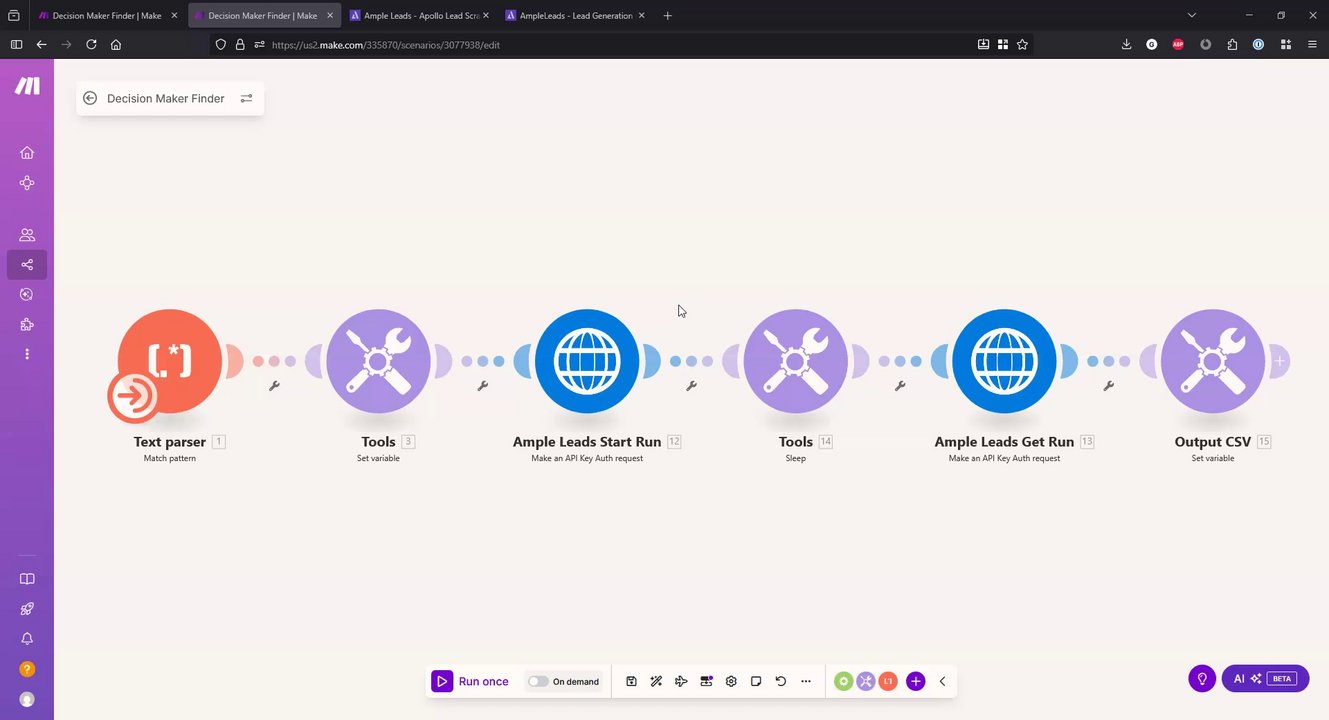
Task: Go back using the scenario back arrow
Action: pyautogui.click(x=90, y=98)
